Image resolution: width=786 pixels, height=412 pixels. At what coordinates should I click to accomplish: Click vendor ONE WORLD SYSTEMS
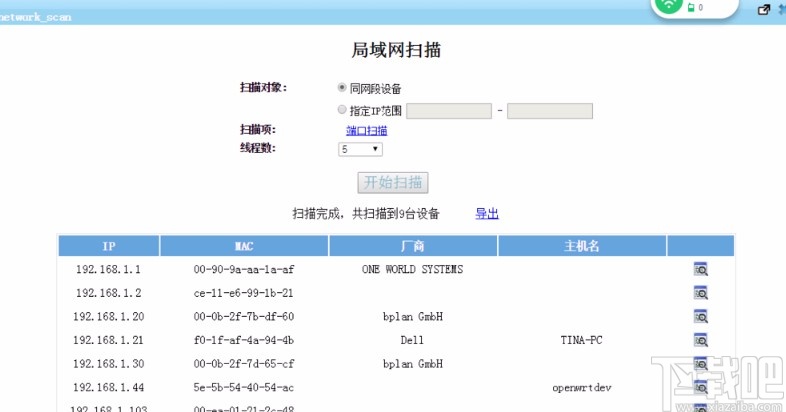pos(413,269)
